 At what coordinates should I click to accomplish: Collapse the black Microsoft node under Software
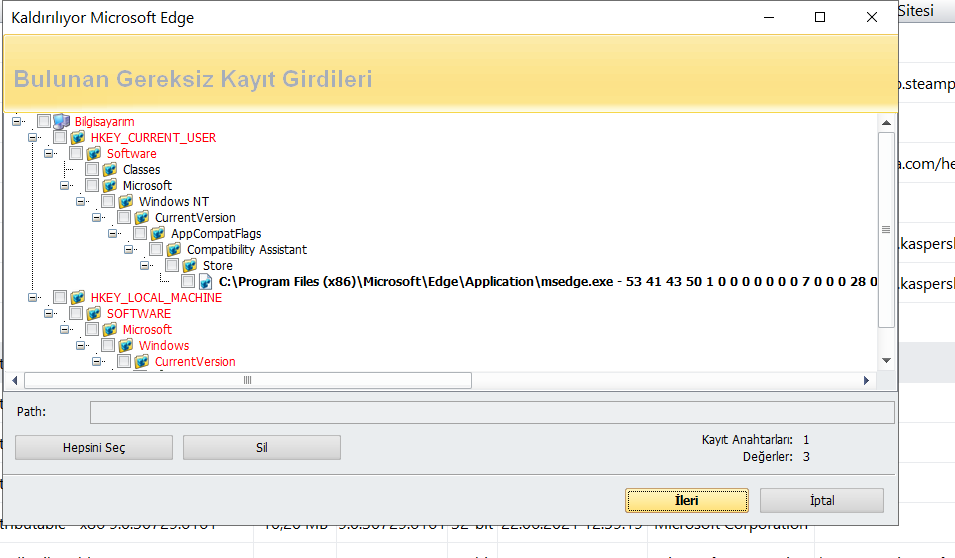coord(65,185)
